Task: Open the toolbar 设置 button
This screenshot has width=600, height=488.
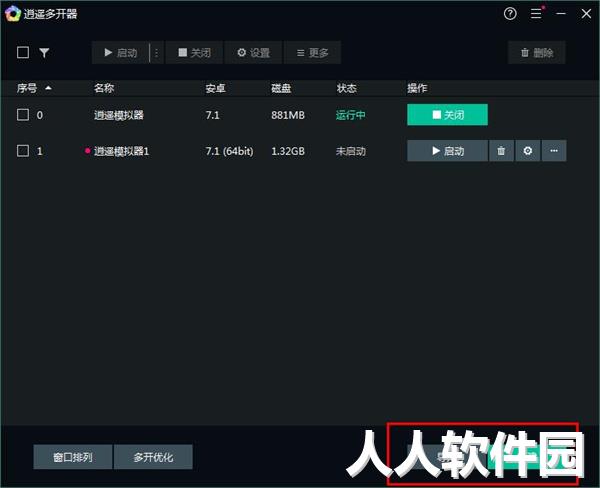Action: point(253,52)
